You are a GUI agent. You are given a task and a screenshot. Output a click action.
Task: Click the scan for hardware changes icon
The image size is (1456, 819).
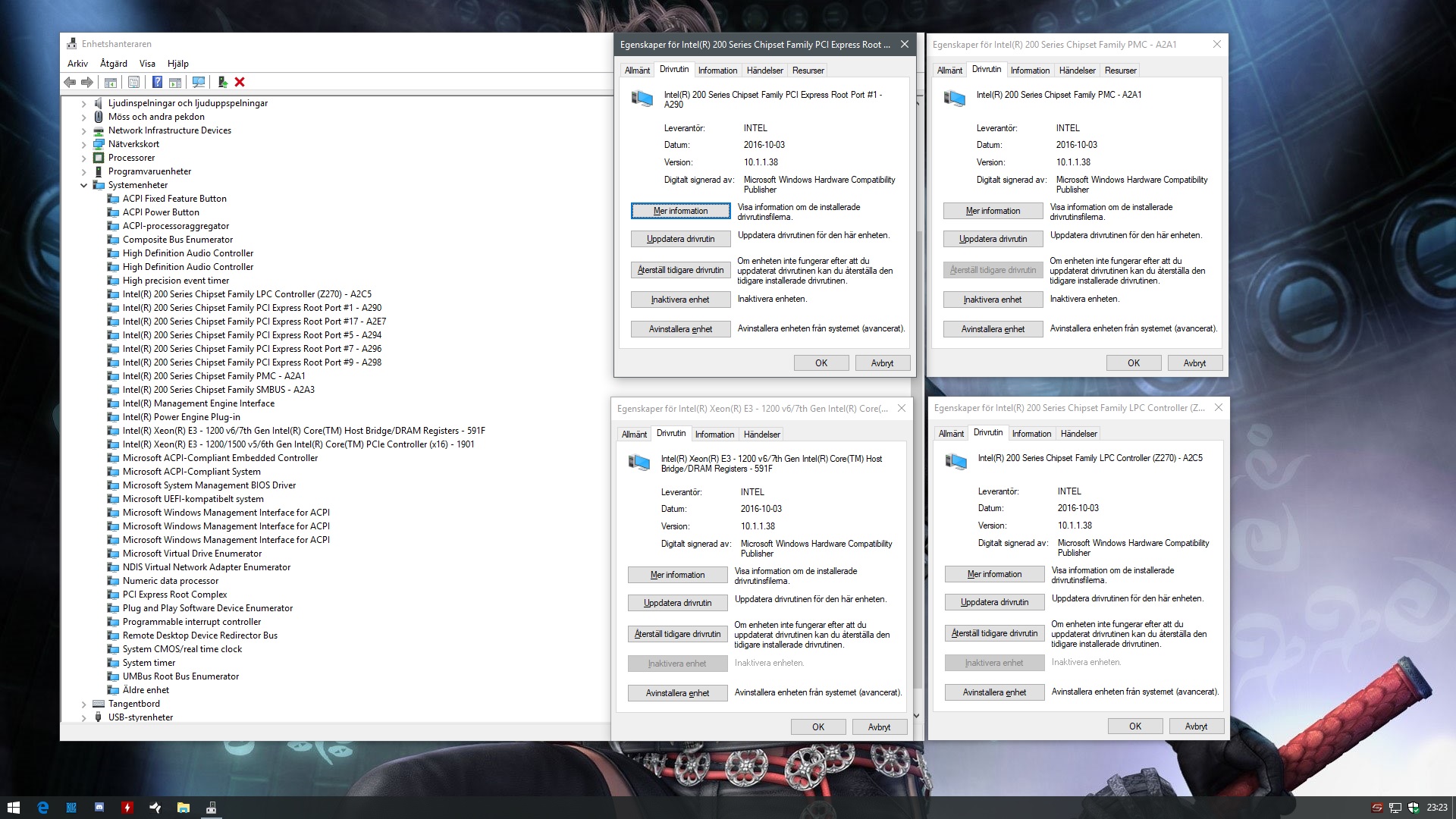[x=199, y=82]
